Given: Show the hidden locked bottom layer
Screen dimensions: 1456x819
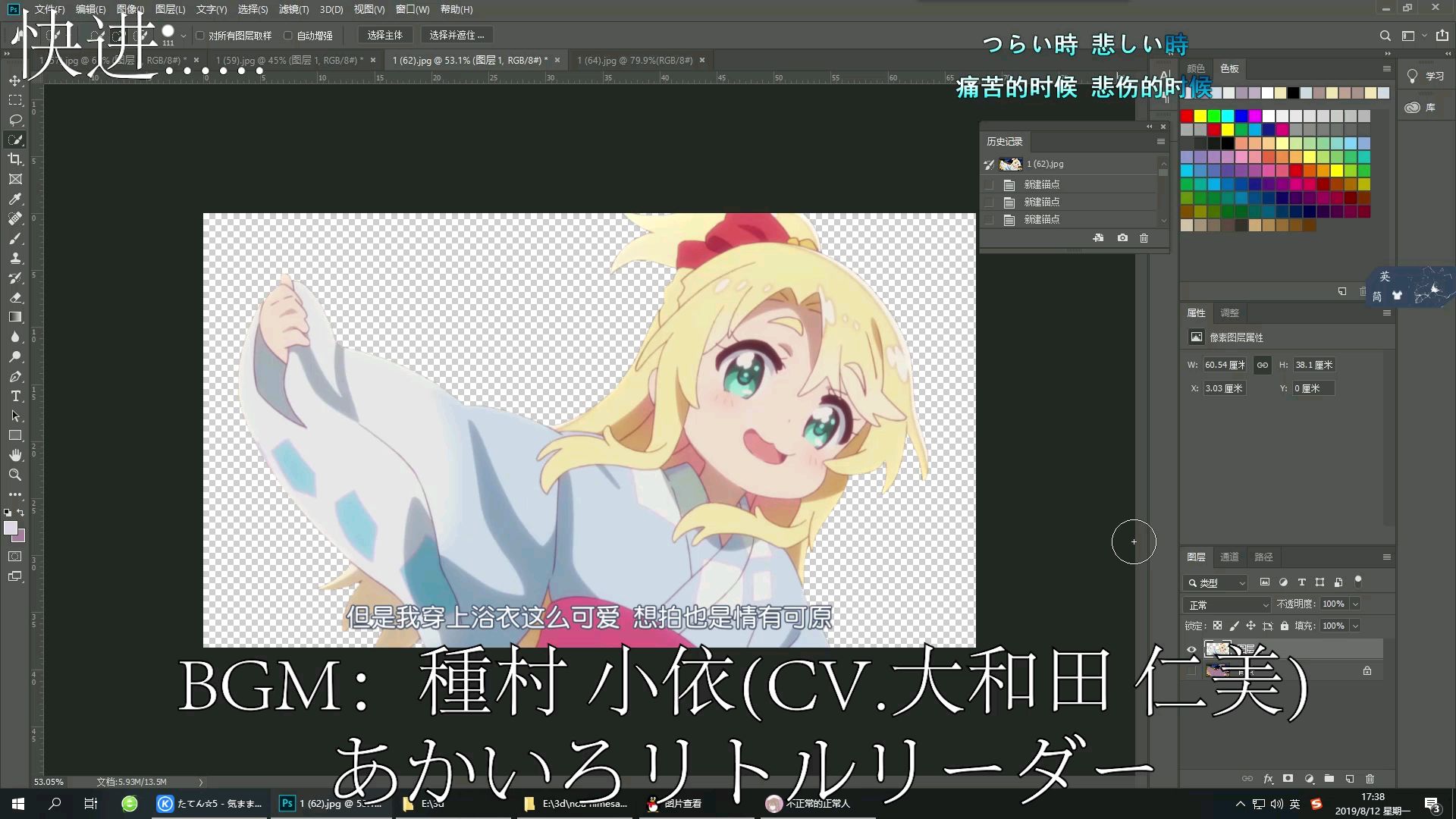Looking at the screenshot, I should coord(1191,670).
